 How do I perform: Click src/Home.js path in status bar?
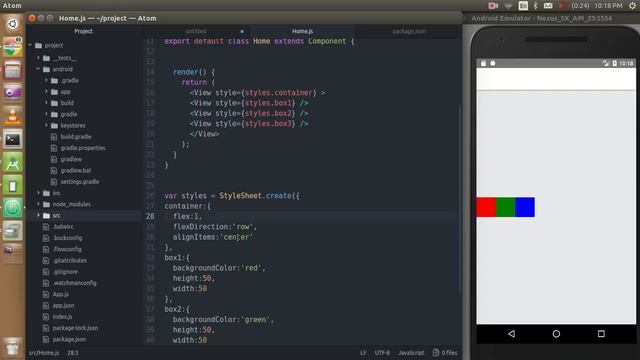(x=44, y=353)
